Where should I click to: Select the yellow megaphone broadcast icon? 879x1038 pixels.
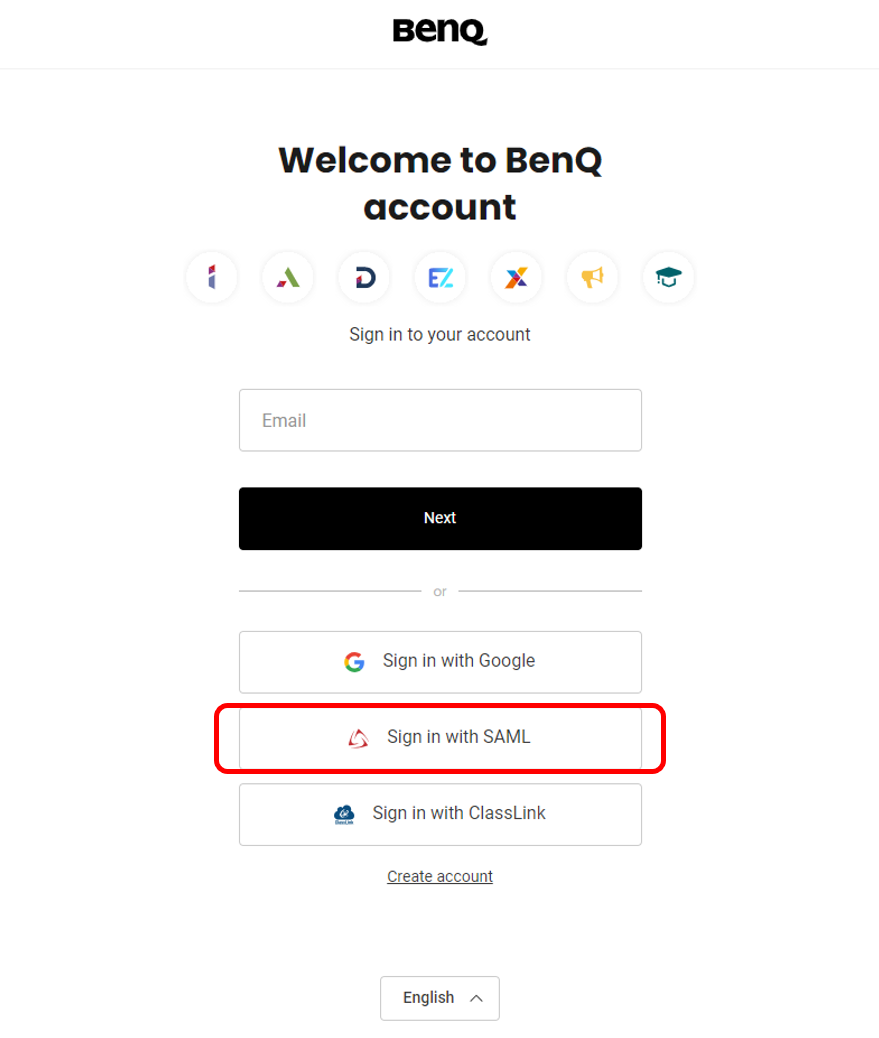(x=592, y=277)
